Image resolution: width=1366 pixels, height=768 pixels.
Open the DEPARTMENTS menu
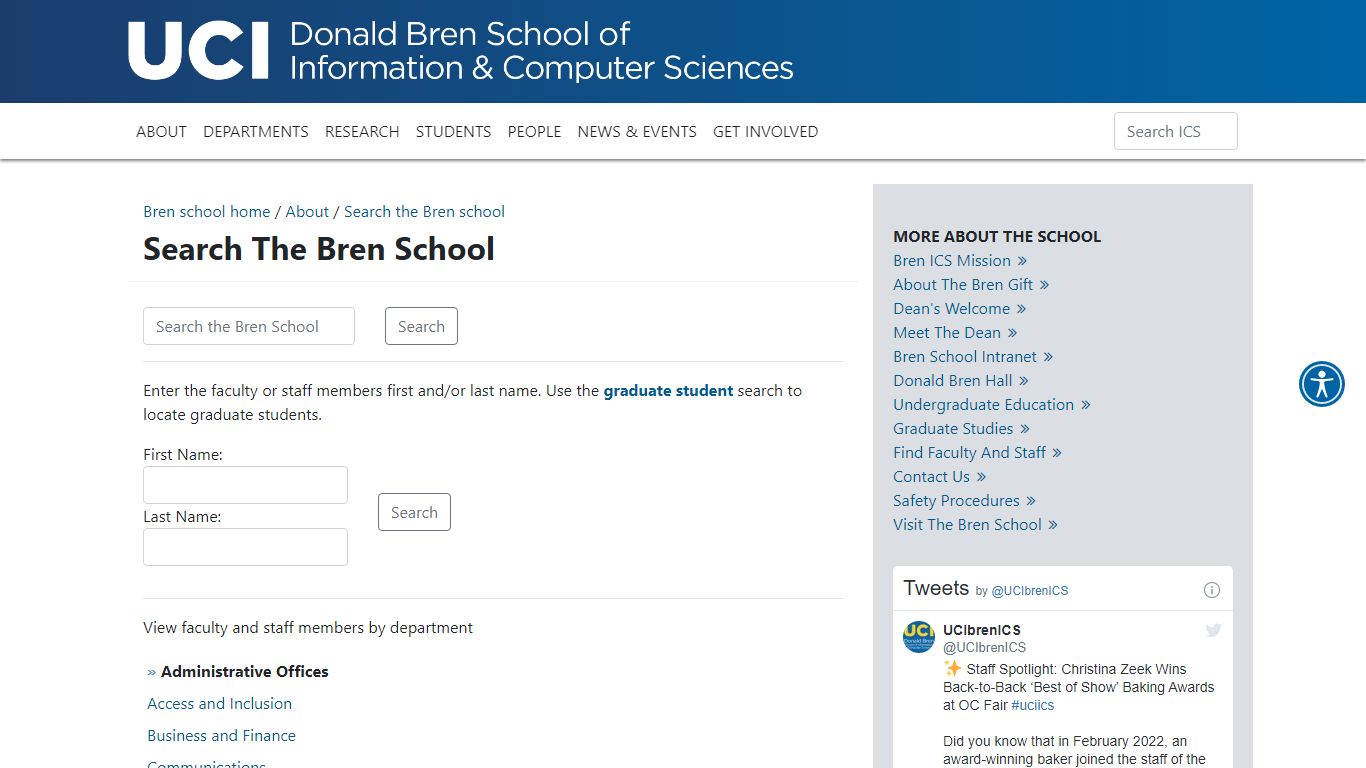point(256,131)
